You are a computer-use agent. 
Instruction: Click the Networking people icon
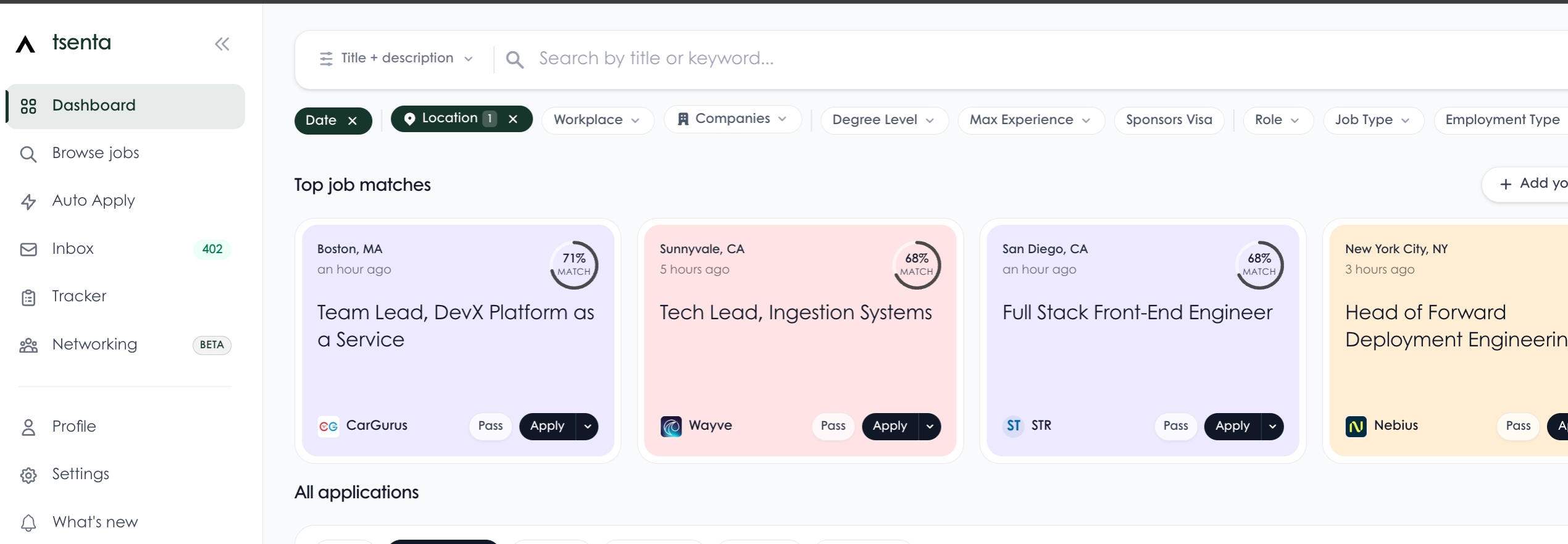[28, 345]
